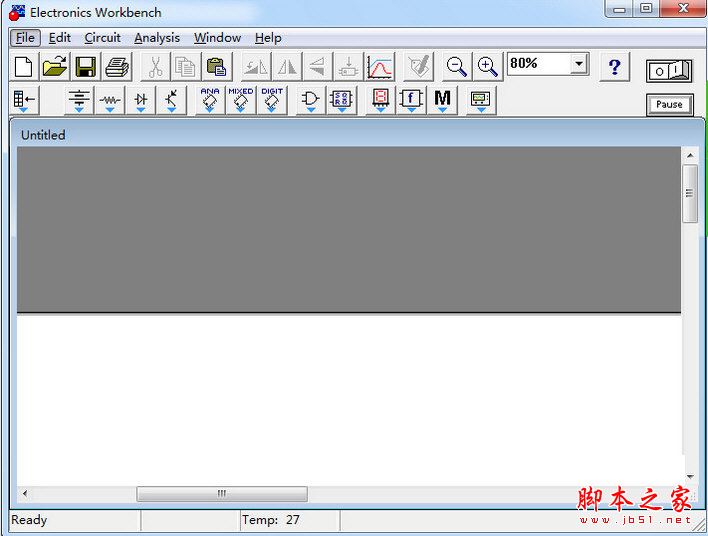The width and height of the screenshot is (708, 536).
Task: Click the Flip Vertical icon
Action: pos(318,67)
